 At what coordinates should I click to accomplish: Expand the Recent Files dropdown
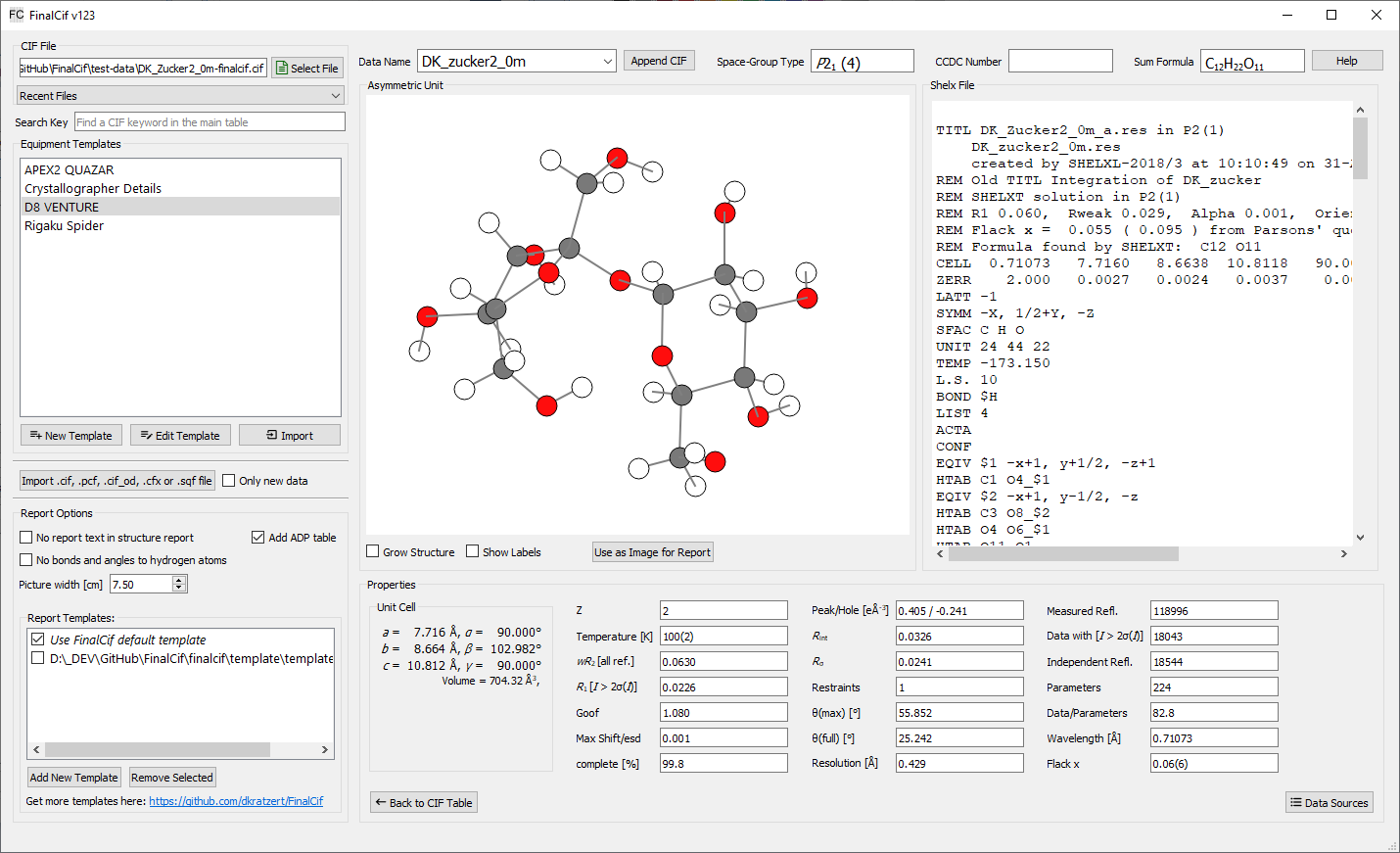pos(180,96)
